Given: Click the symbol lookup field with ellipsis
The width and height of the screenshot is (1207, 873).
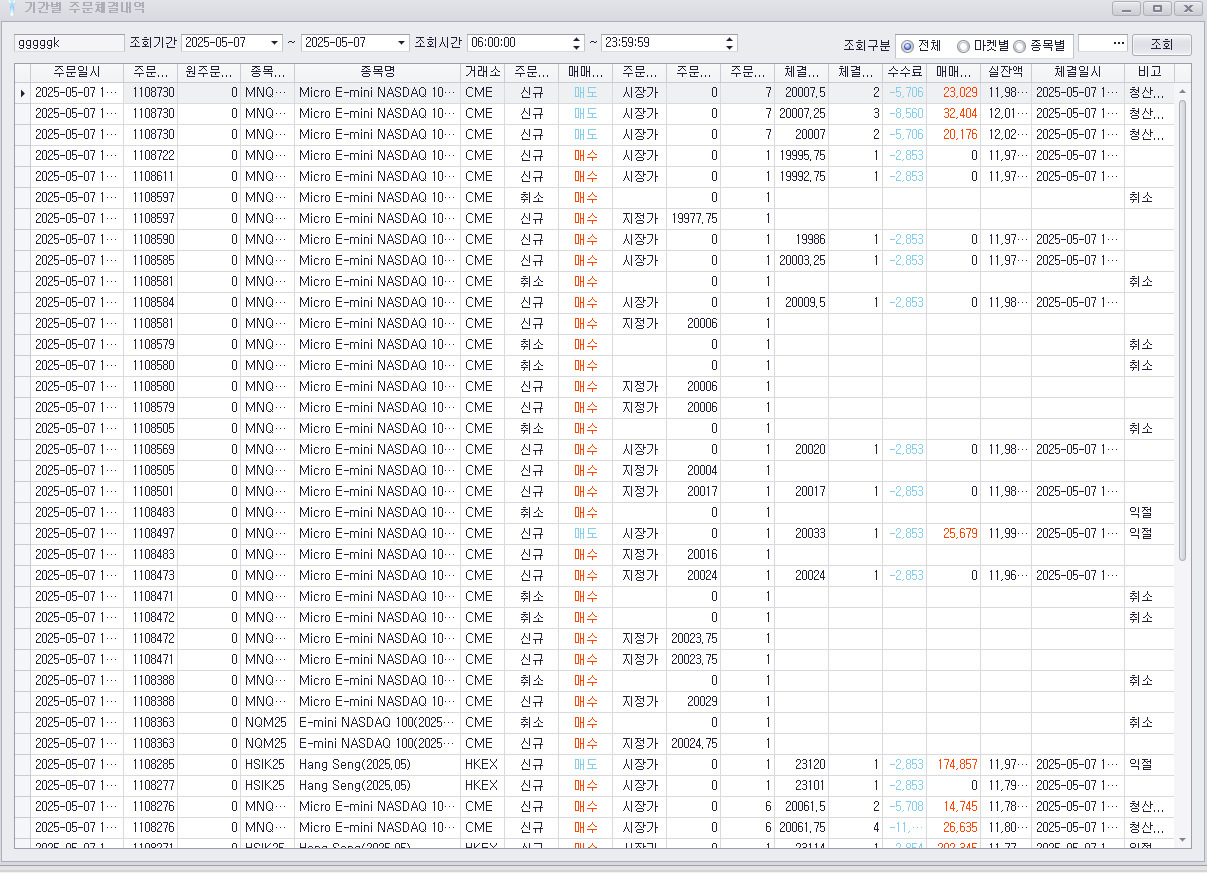Looking at the screenshot, I should tap(1103, 43).
